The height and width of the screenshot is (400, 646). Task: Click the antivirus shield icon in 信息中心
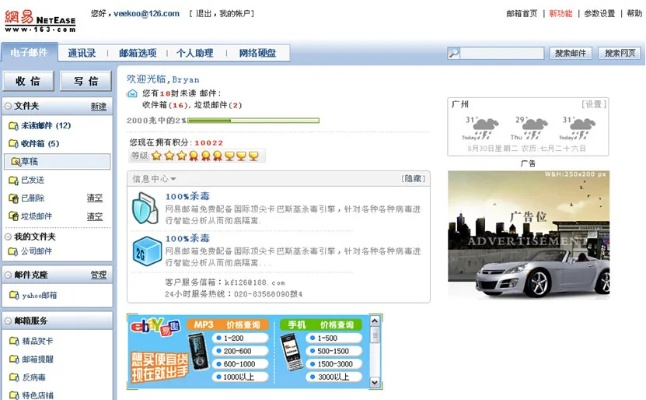point(145,208)
